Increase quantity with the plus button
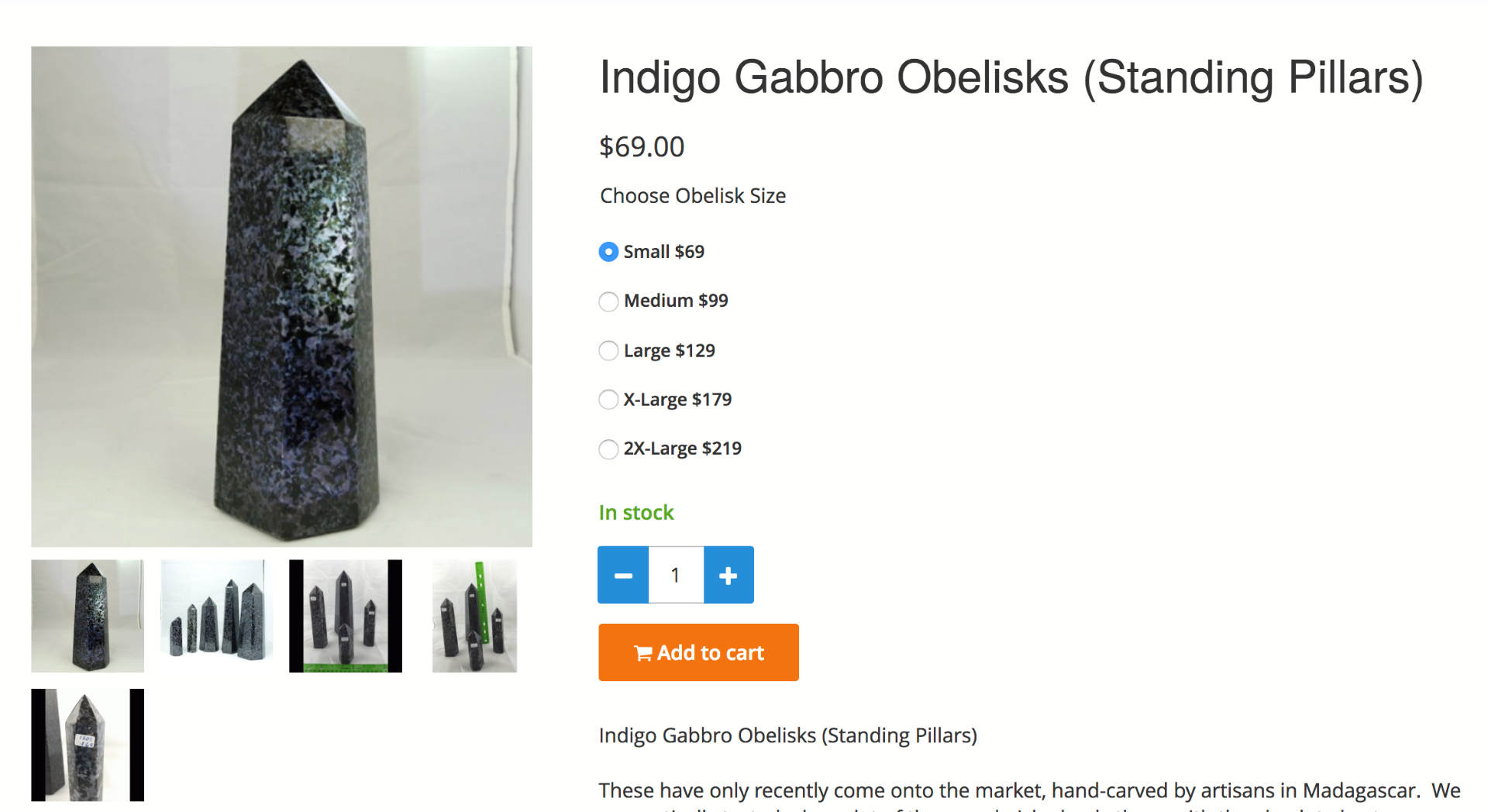Image resolution: width=1488 pixels, height=812 pixels. [x=728, y=575]
